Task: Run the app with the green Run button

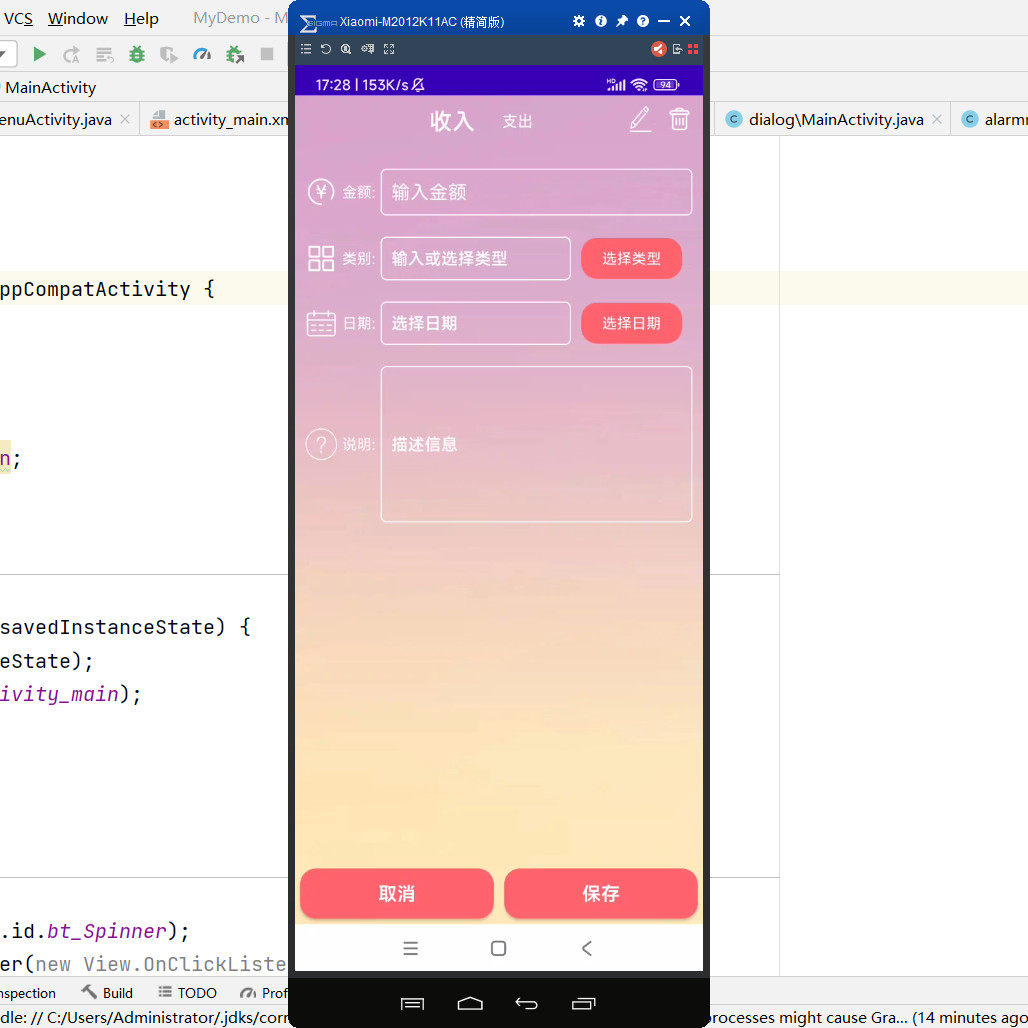Action: point(40,54)
